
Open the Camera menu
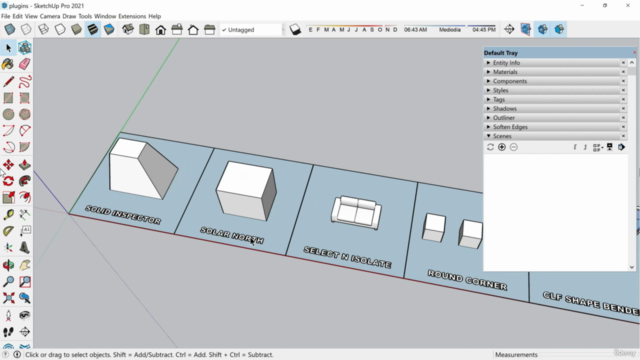(50, 16)
